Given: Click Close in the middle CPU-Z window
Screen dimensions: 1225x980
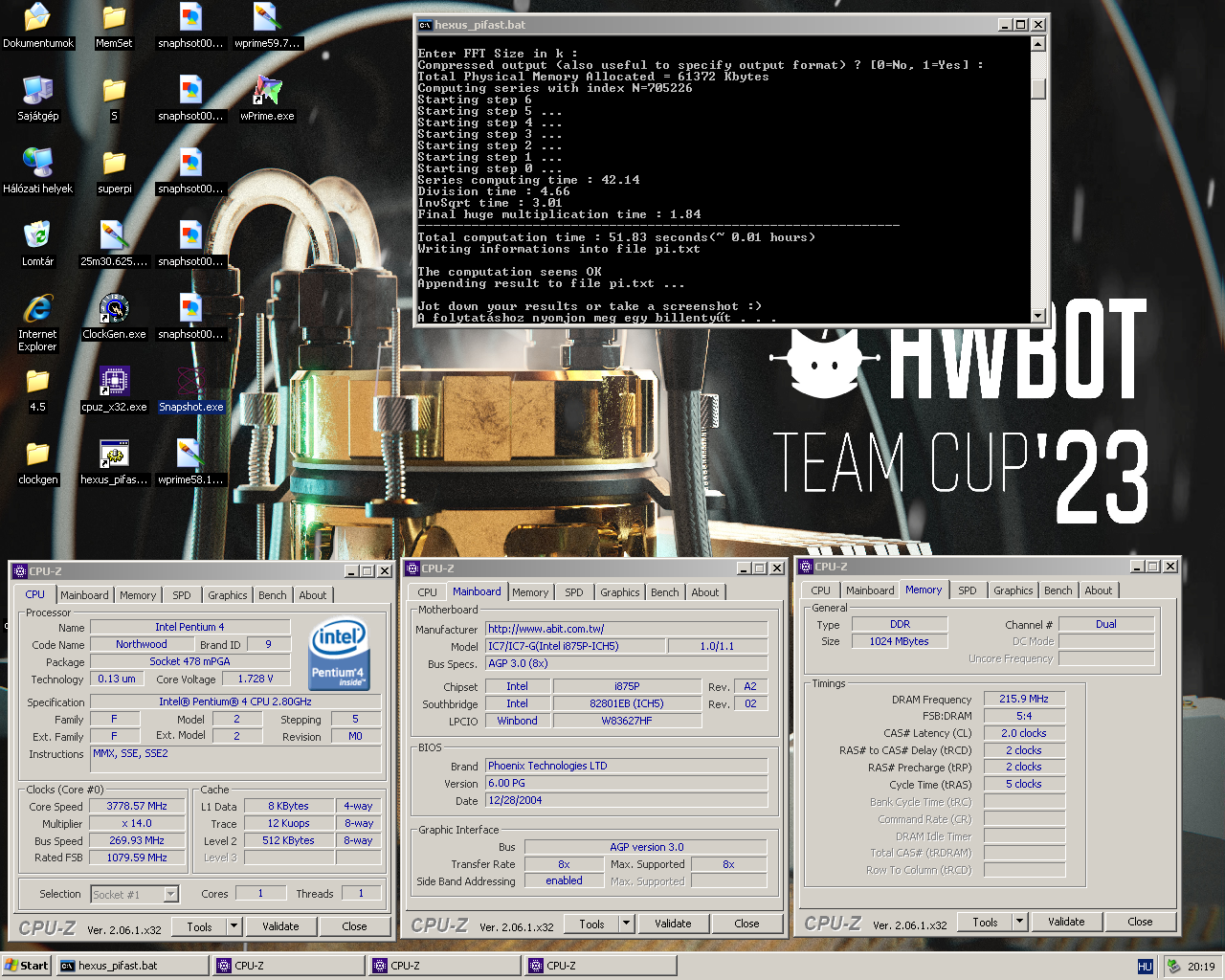Looking at the screenshot, I should click(746, 924).
